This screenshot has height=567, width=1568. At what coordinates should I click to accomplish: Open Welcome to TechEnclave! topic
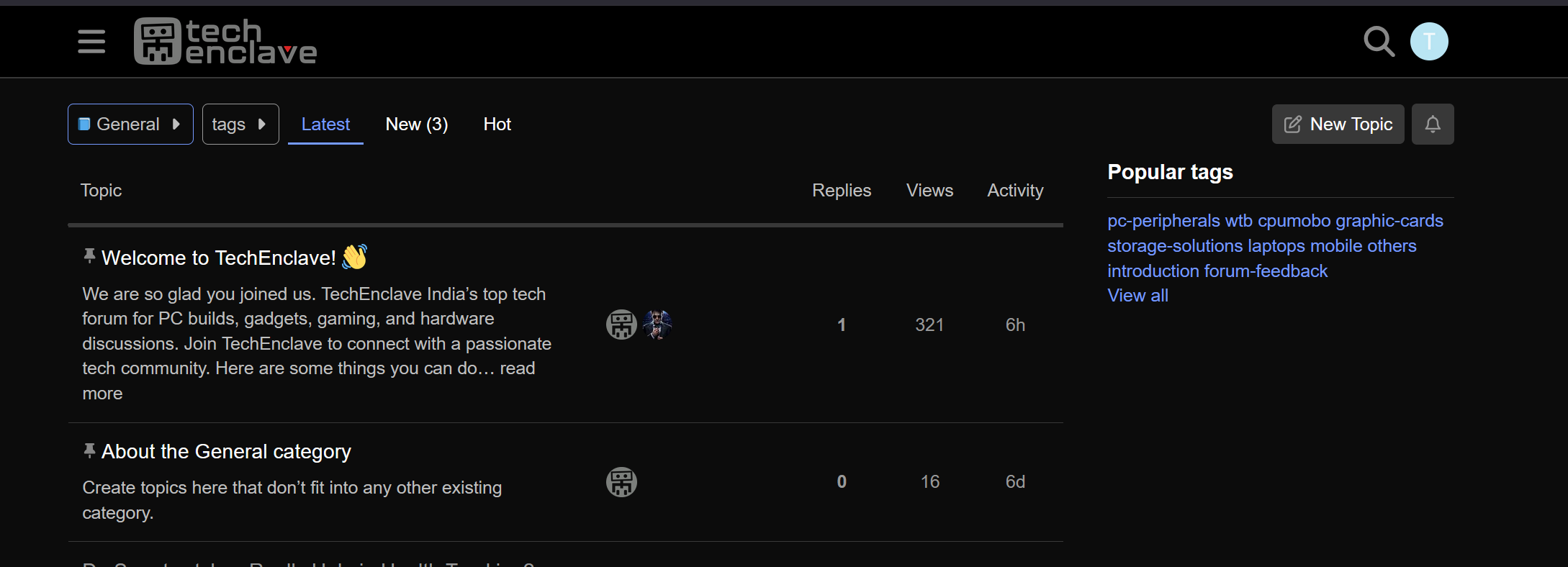pos(219,258)
